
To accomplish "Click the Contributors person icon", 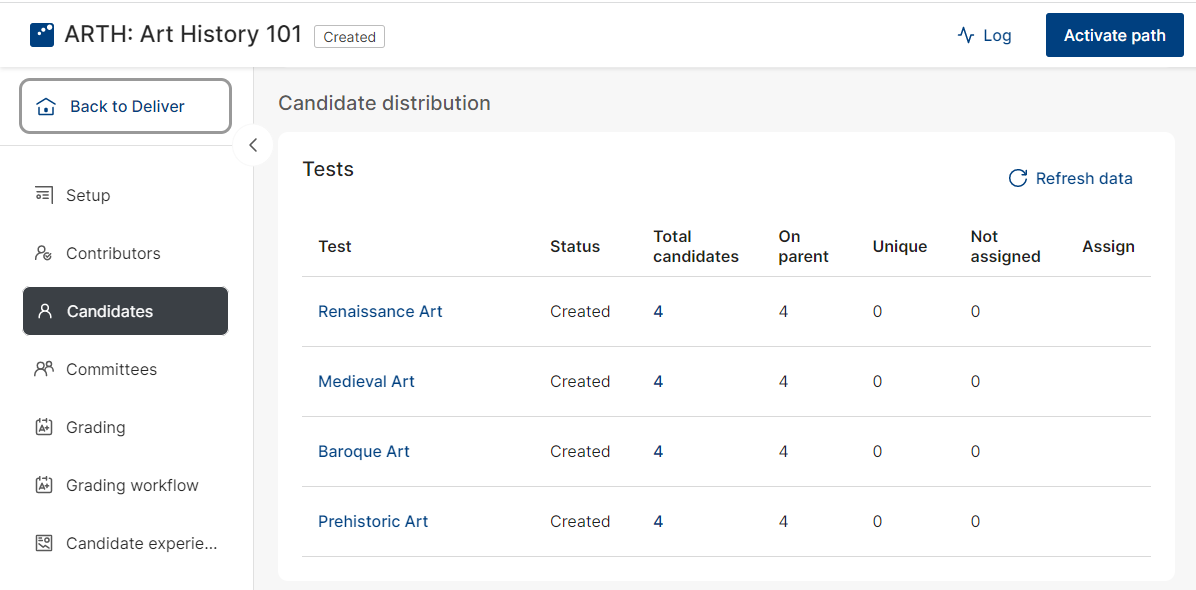I will tap(44, 253).
